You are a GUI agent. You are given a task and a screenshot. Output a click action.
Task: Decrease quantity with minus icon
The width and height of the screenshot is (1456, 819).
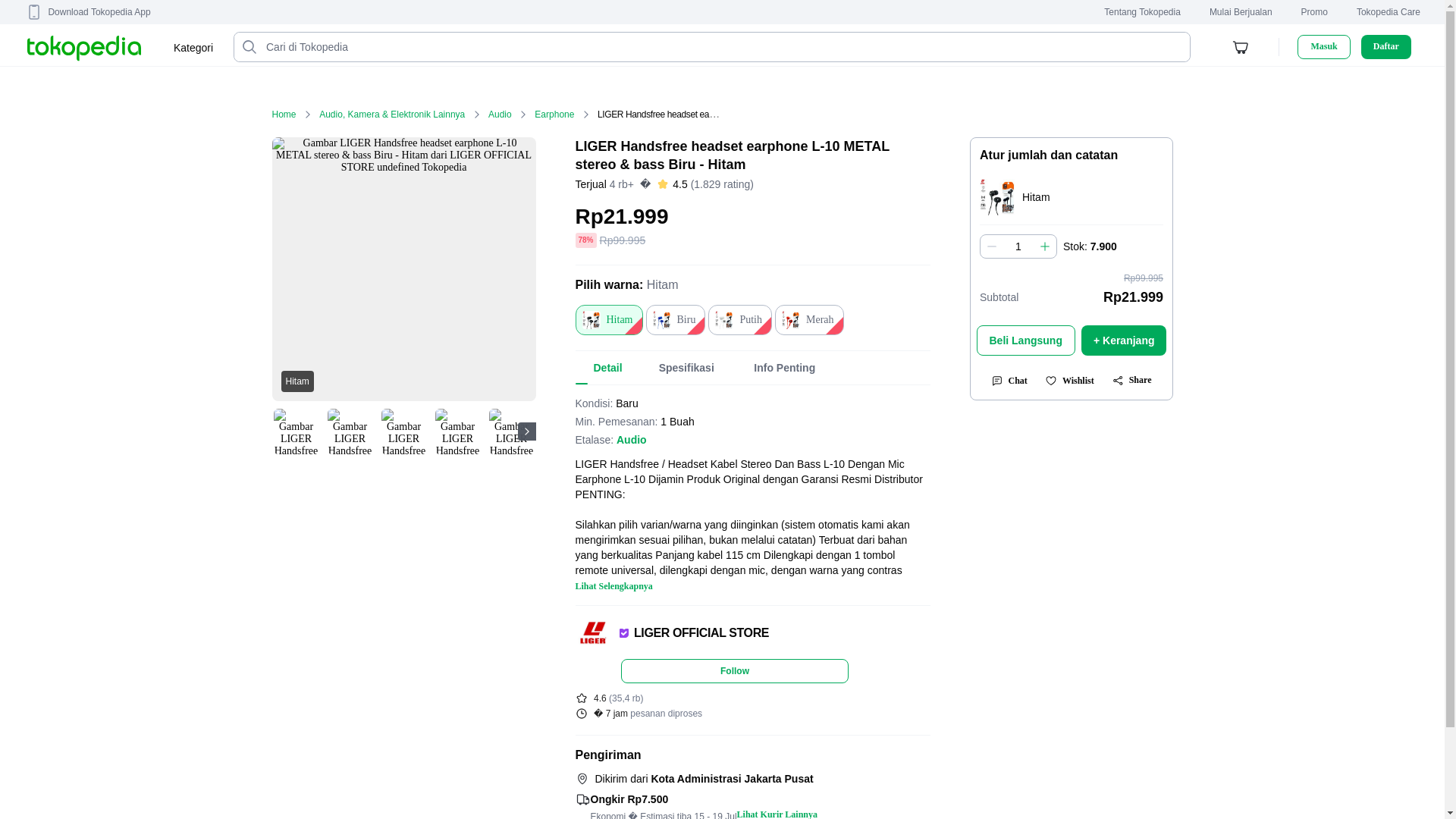991,246
